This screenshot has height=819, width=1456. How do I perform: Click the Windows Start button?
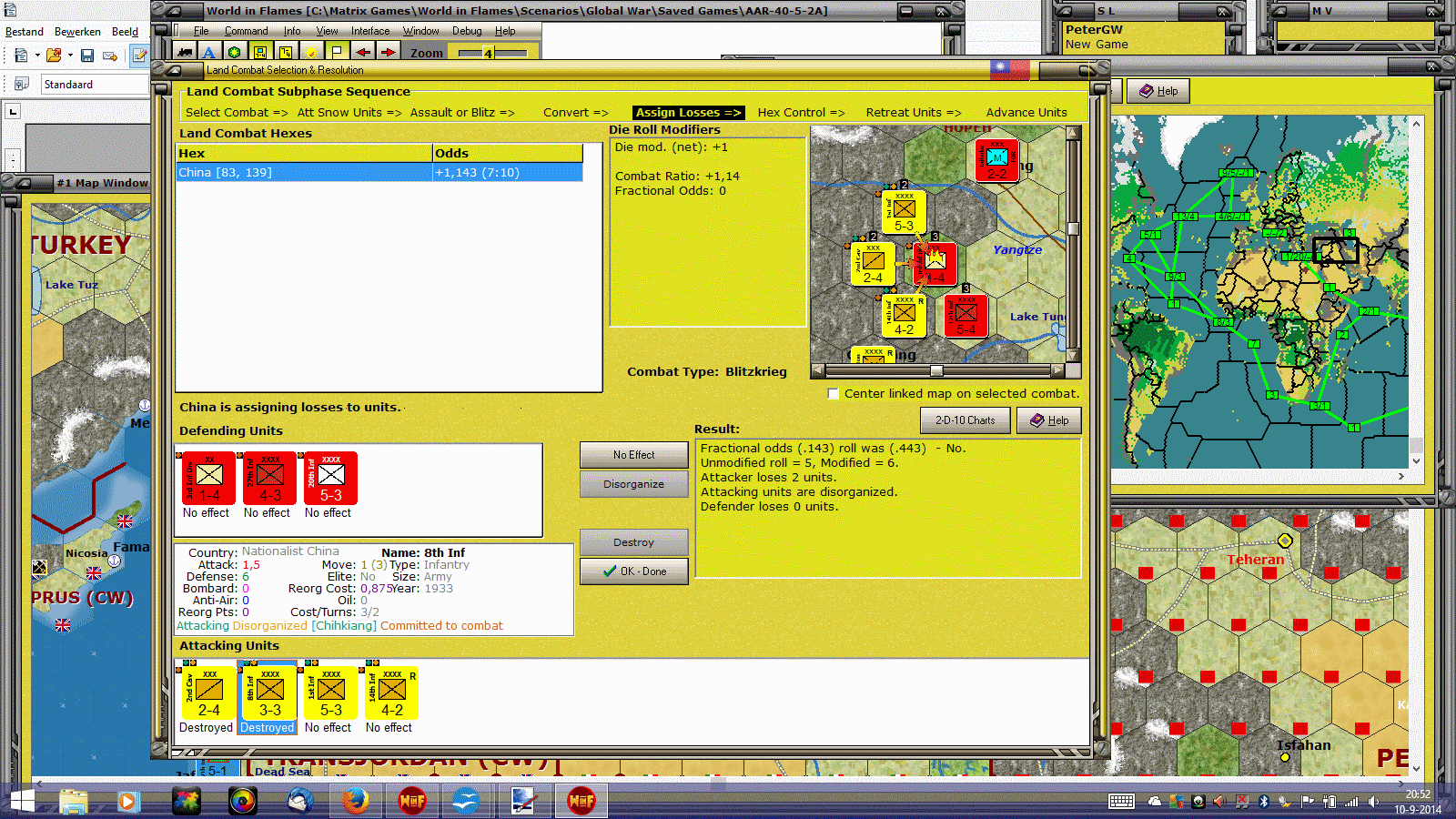click(22, 801)
